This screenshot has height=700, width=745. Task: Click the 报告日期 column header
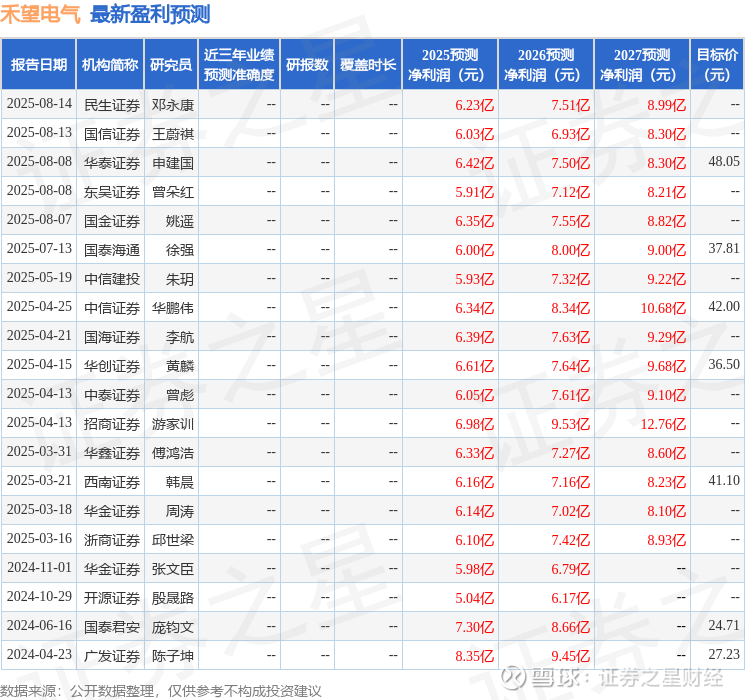38,65
